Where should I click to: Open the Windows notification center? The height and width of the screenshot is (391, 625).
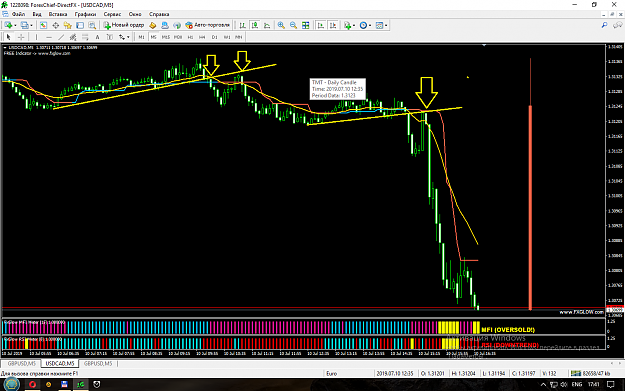610,385
